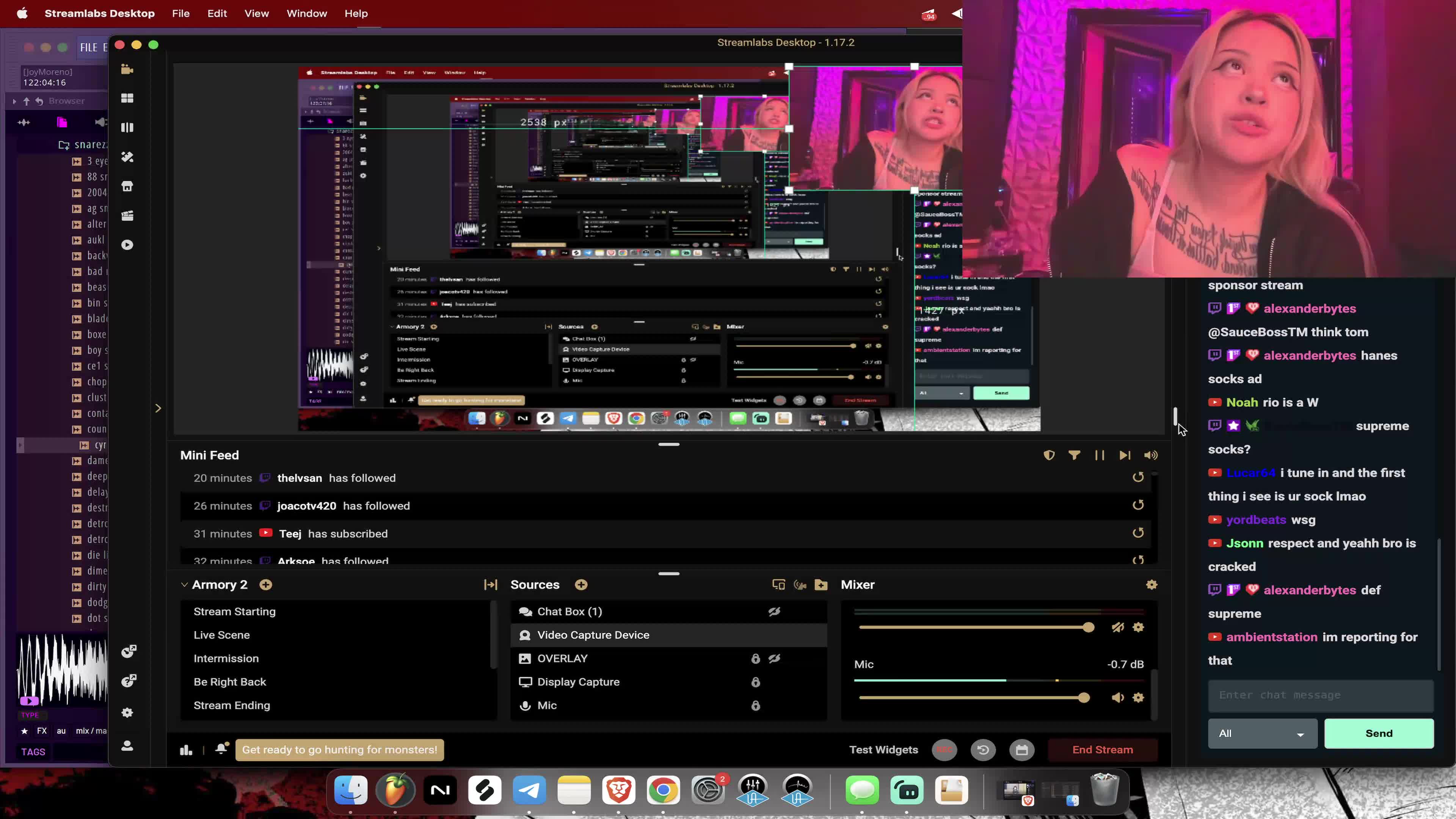Open the Edit menu
This screenshot has height=819, width=1456.
coord(217,14)
